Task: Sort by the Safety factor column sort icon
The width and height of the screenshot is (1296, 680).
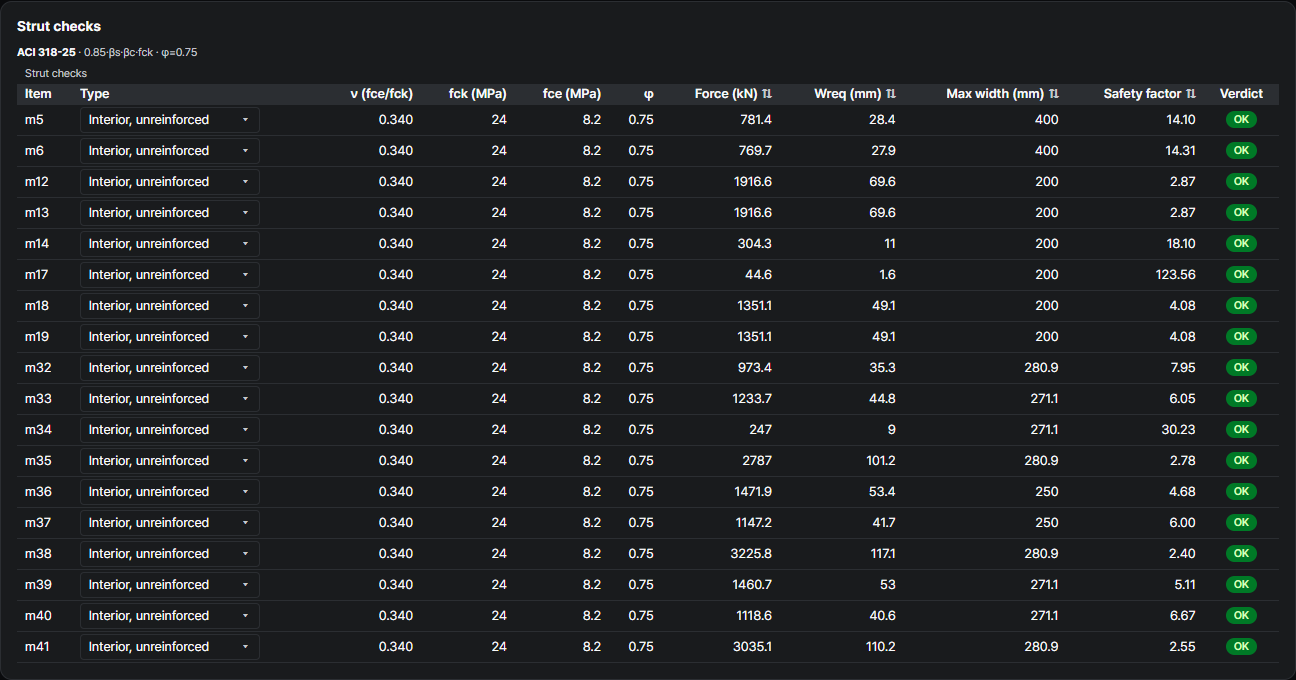Action: (x=1191, y=94)
